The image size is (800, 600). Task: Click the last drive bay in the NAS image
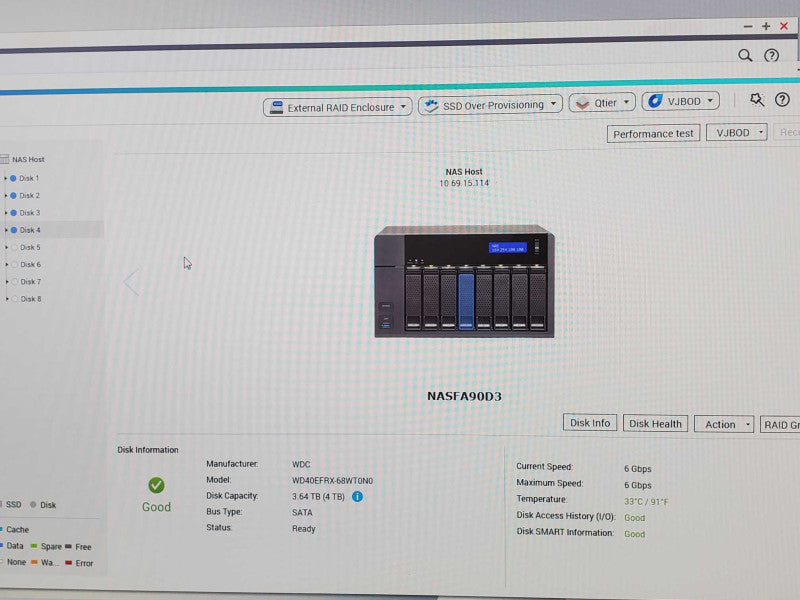coord(537,301)
